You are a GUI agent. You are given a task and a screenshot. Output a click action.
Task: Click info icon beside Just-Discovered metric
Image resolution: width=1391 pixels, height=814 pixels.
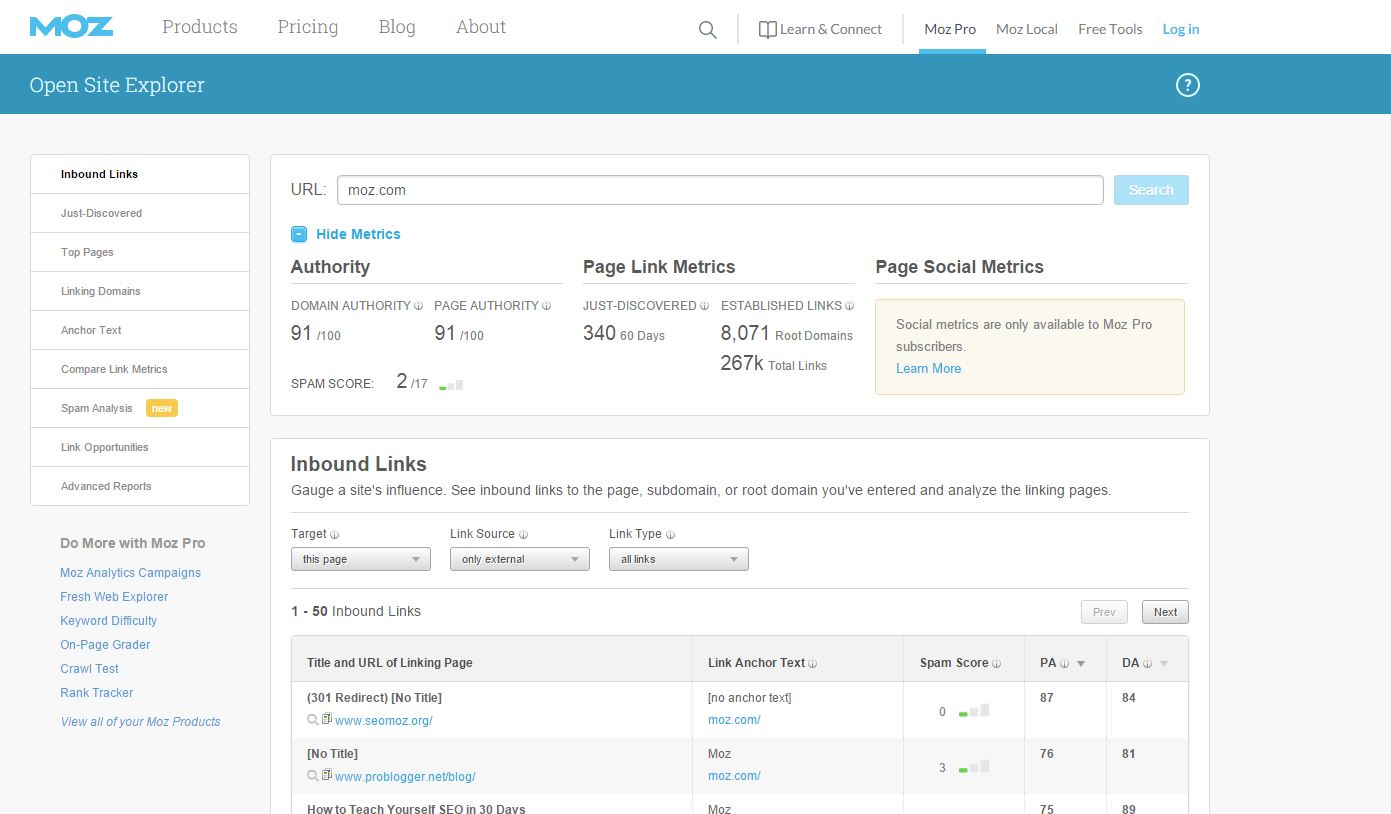pos(704,306)
